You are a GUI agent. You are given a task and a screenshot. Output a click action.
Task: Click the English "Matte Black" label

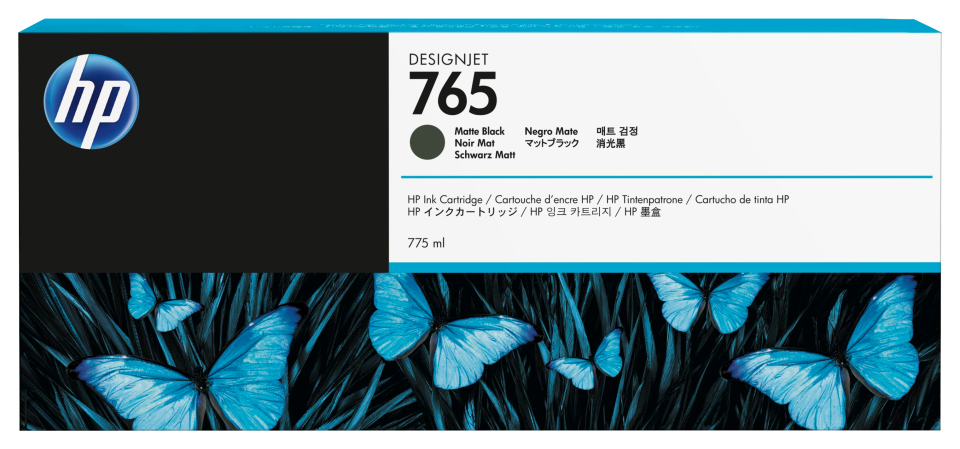tap(480, 132)
